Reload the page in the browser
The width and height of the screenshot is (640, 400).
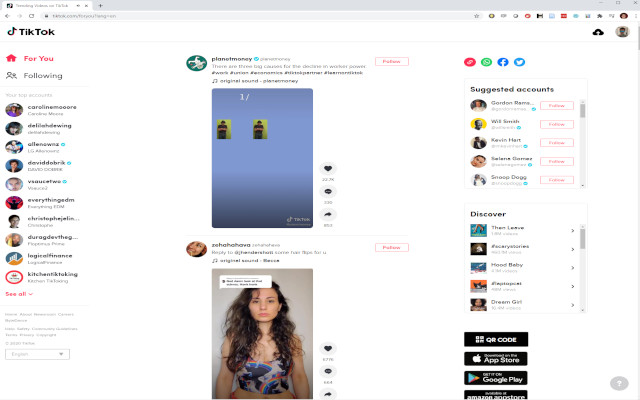coord(31,16)
